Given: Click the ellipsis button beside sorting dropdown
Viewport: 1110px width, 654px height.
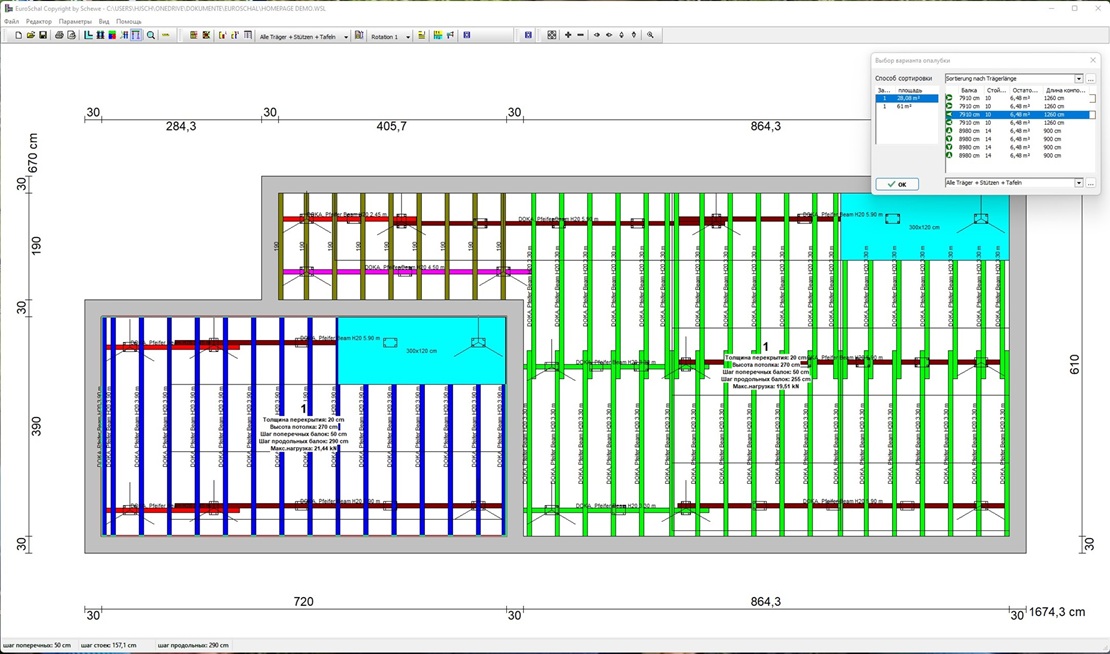Looking at the screenshot, I should pos(1091,79).
